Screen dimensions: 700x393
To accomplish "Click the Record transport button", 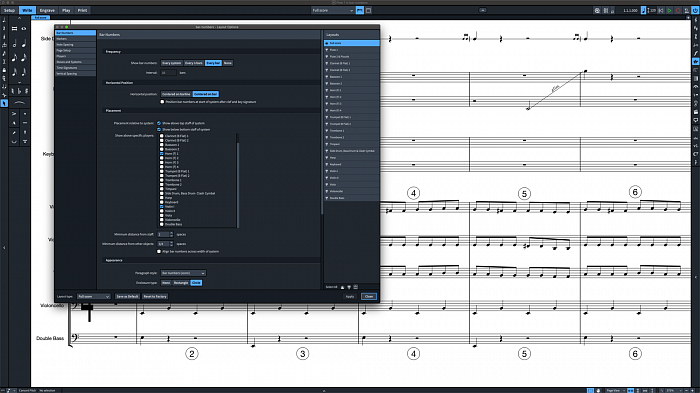I will point(678,10).
